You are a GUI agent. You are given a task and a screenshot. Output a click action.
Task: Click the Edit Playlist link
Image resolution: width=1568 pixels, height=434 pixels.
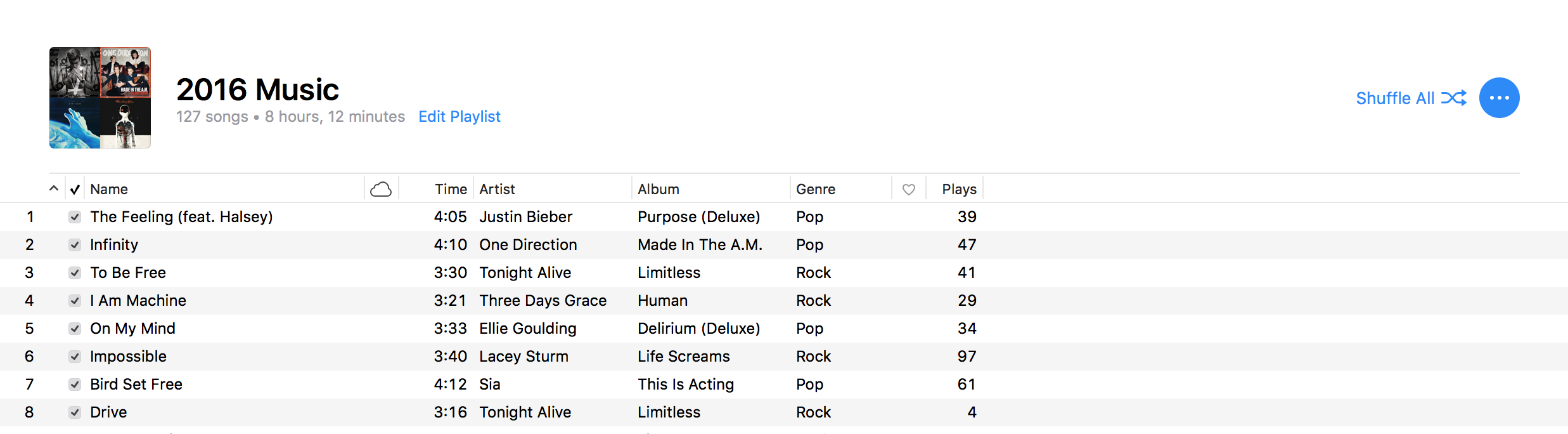(x=459, y=117)
